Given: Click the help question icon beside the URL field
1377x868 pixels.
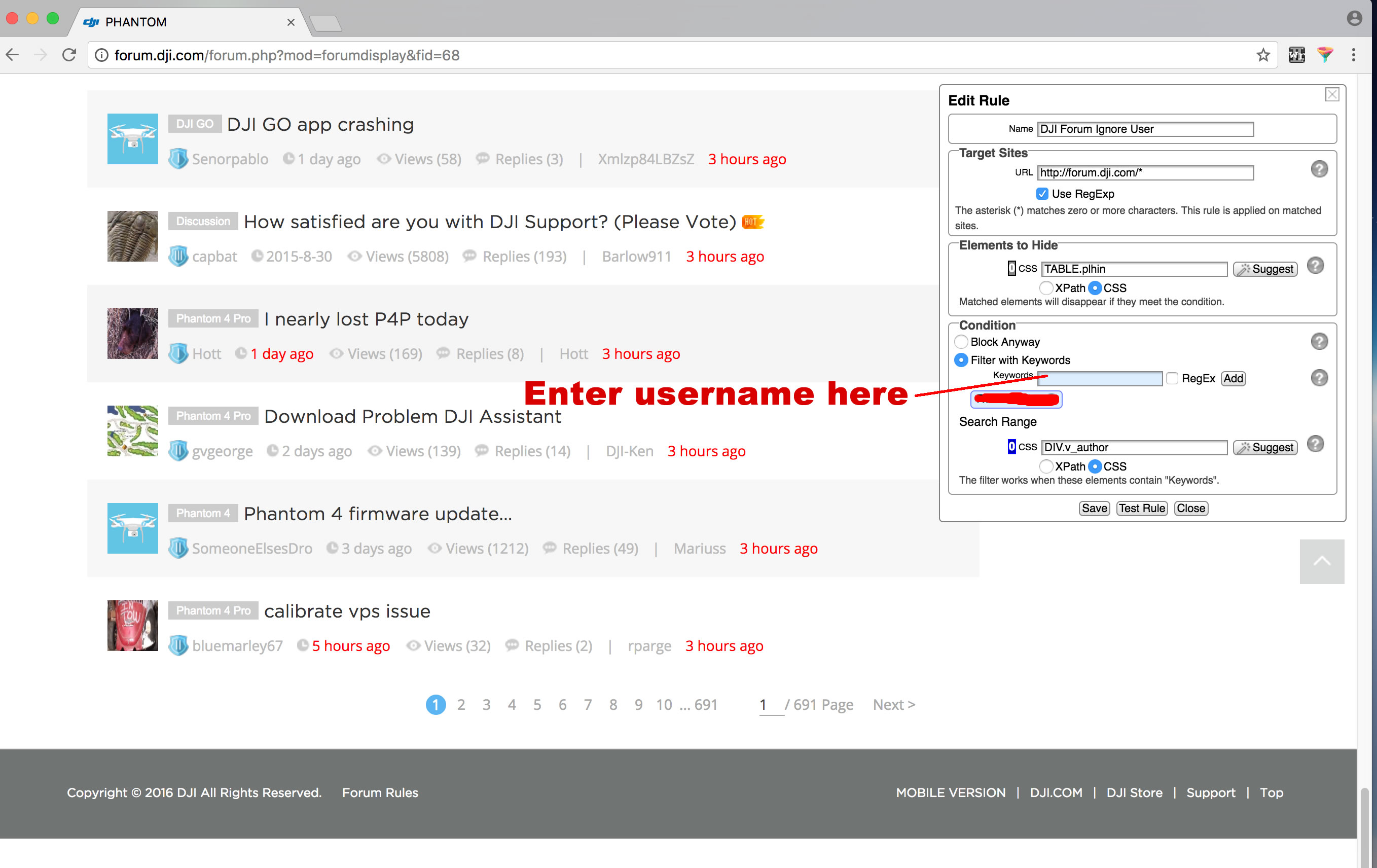Looking at the screenshot, I should (1319, 169).
